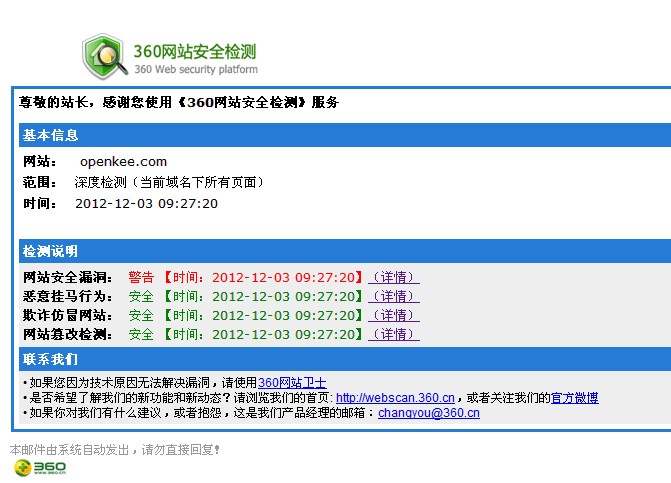Click the red 警告 status text
The image size is (671, 483).
click(x=141, y=277)
